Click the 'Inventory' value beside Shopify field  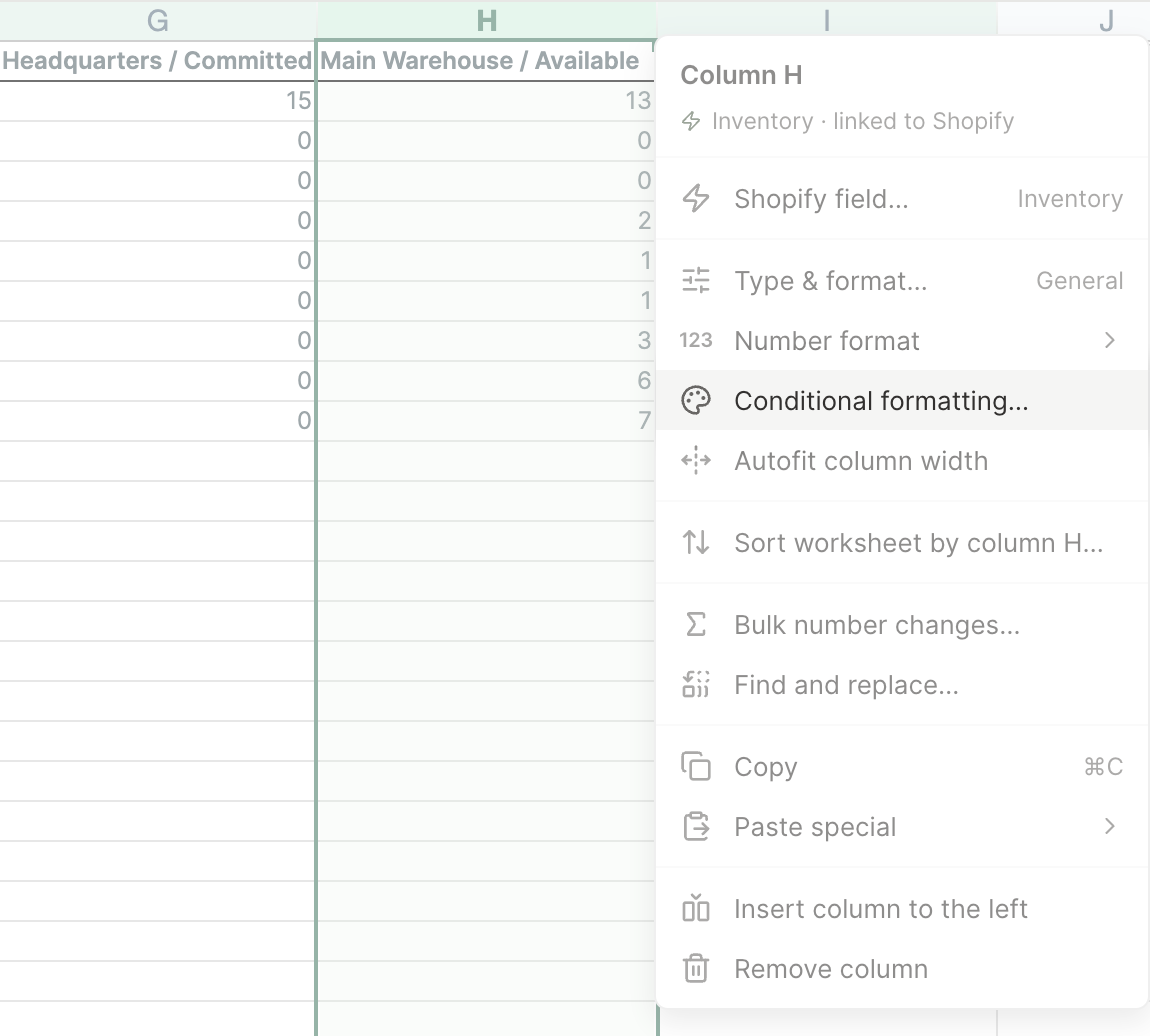(x=1070, y=199)
